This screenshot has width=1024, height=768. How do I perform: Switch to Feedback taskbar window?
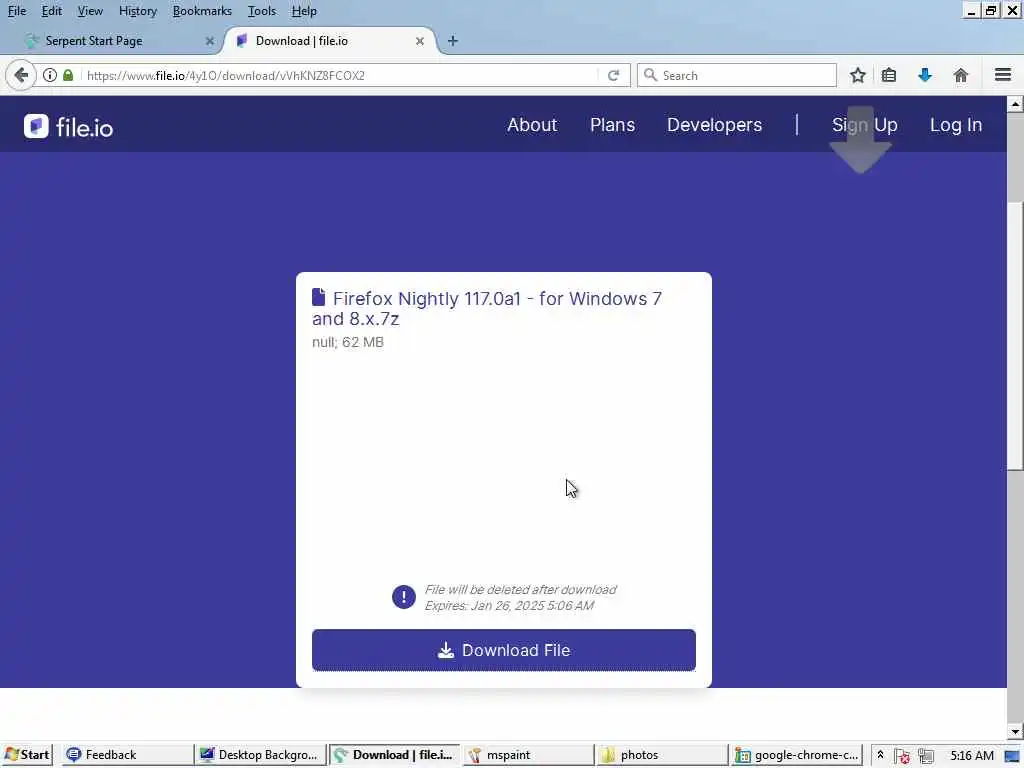[x=127, y=755]
